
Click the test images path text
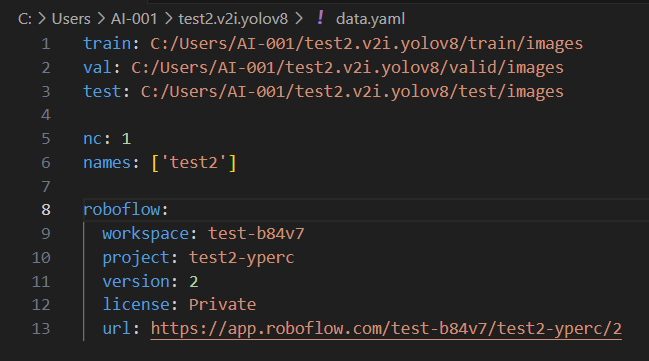352,91
